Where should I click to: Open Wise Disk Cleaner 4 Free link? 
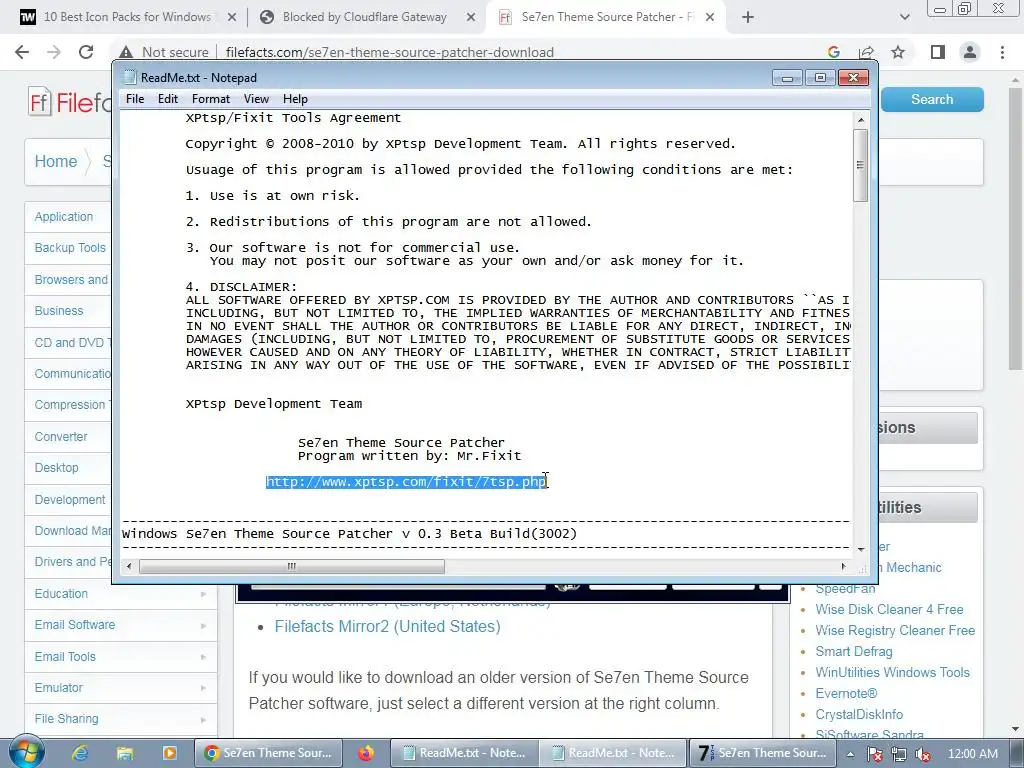[x=889, y=609]
